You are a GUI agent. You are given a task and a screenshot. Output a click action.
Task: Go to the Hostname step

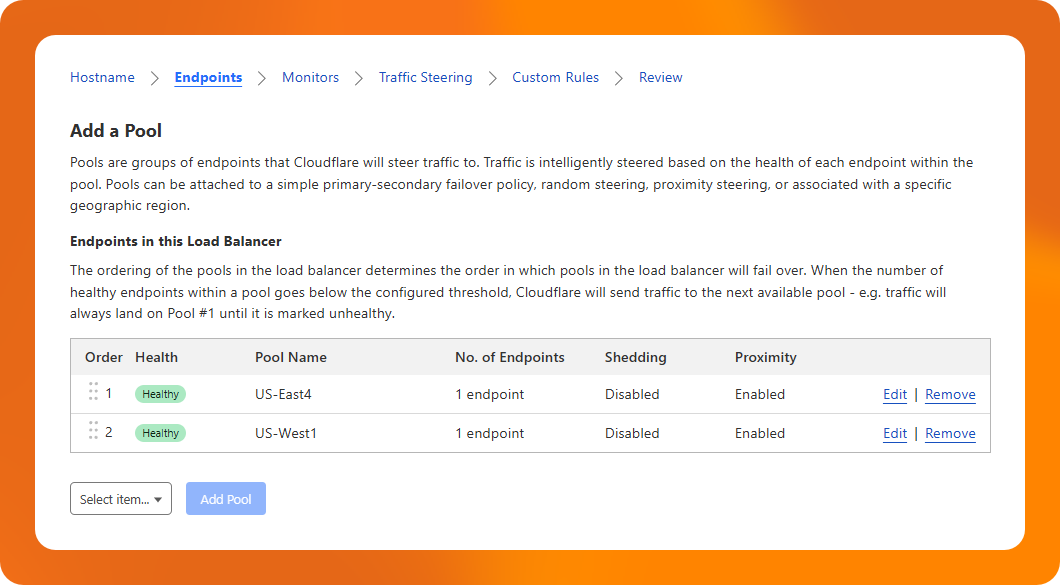[x=102, y=77]
